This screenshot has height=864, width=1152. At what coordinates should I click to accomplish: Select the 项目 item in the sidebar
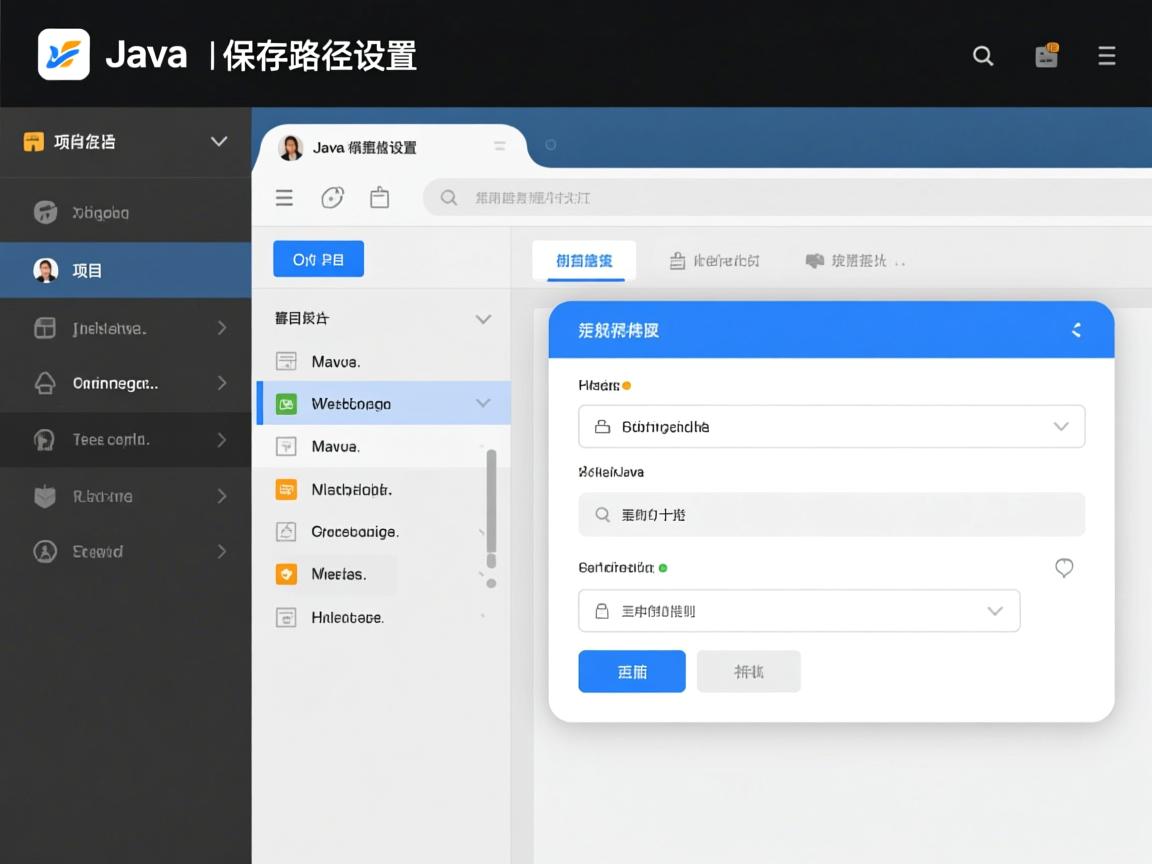click(x=90, y=270)
